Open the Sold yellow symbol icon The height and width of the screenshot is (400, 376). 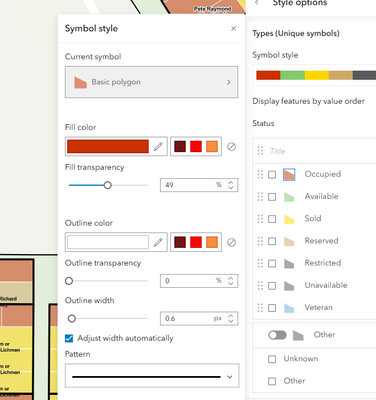point(289,219)
